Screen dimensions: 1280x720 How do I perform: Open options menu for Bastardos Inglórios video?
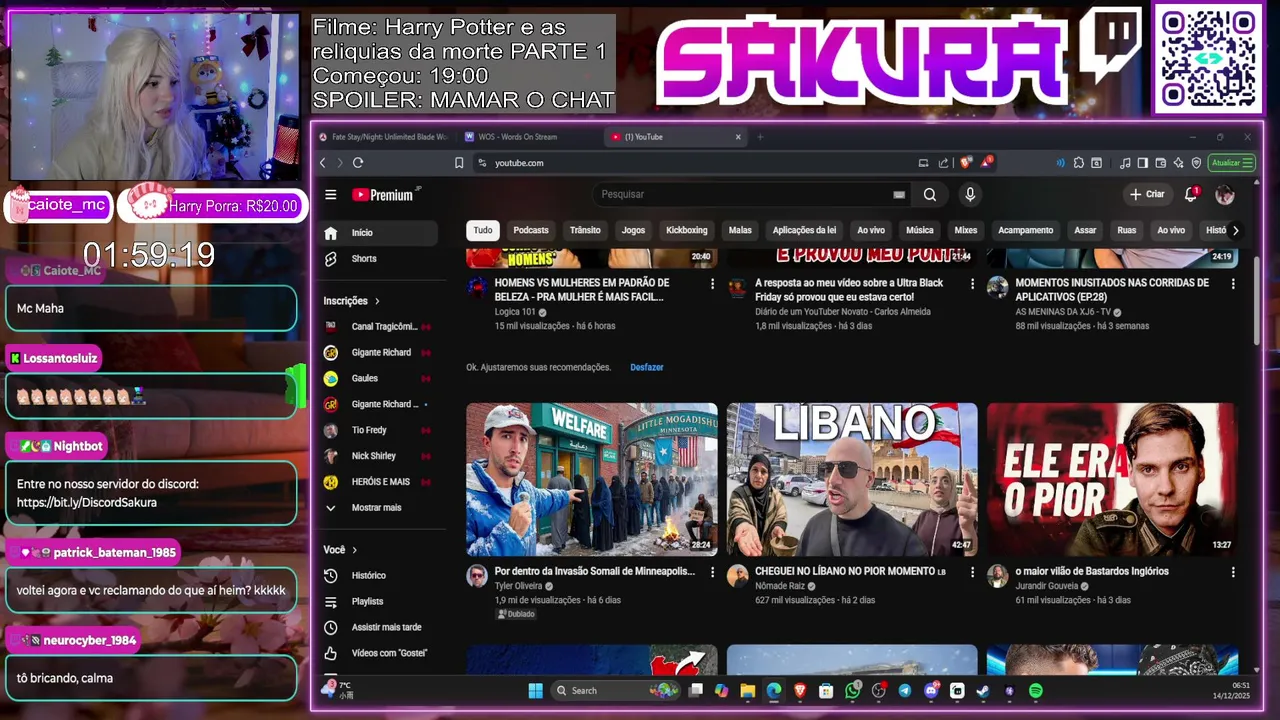click(x=1232, y=572)
